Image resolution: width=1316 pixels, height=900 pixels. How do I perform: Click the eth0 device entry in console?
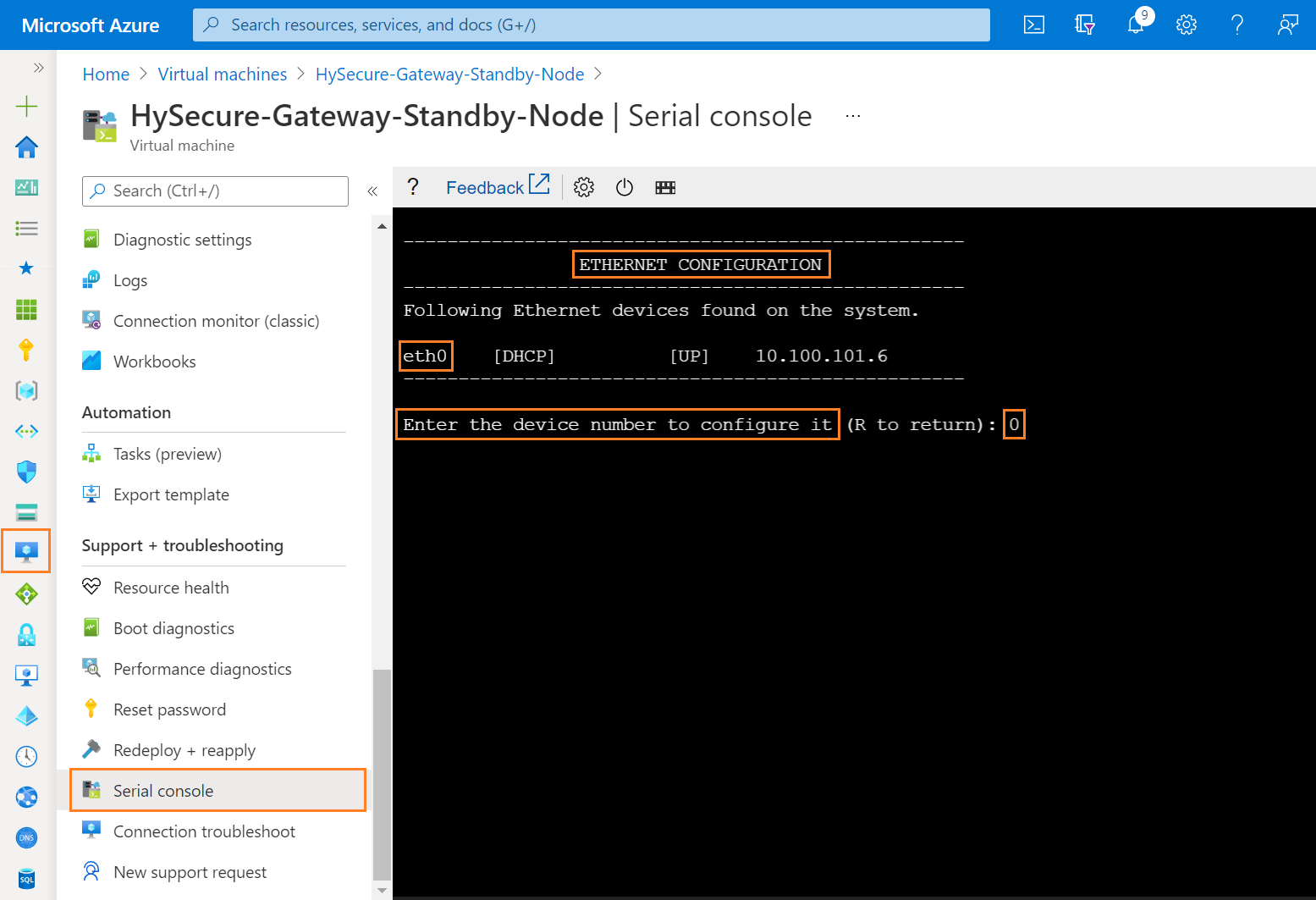tap(425, 356)
